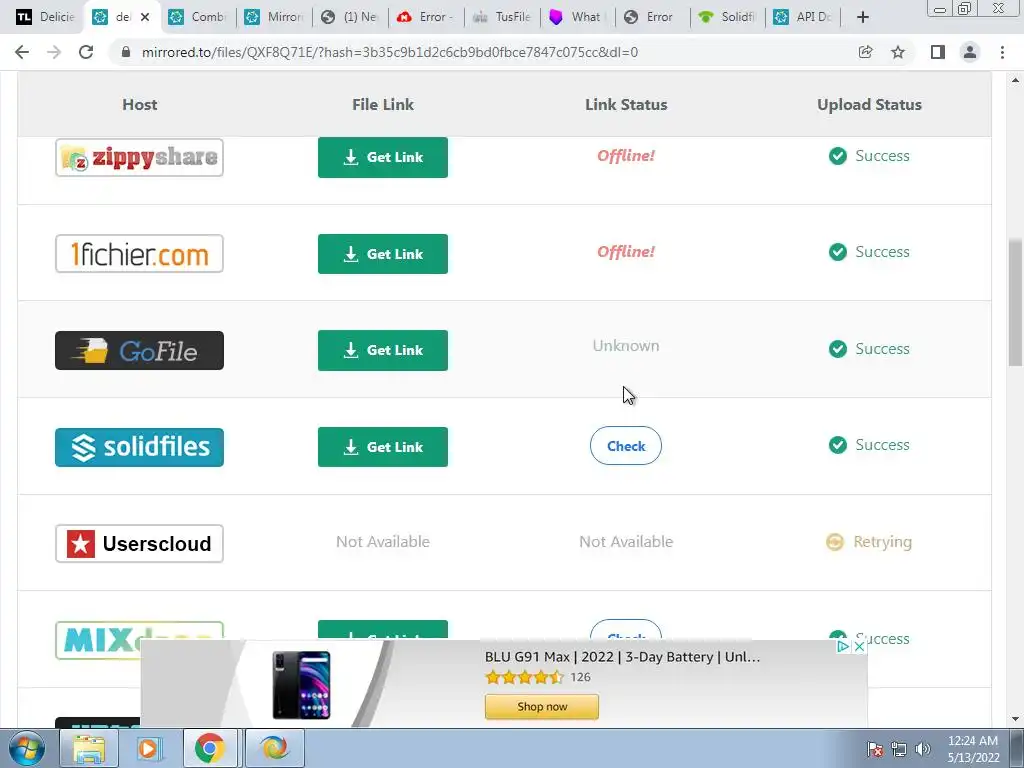Click the lock icon in the address bar
The height and width of the screenshot is (768, 1024).
(x=126, y=52)
